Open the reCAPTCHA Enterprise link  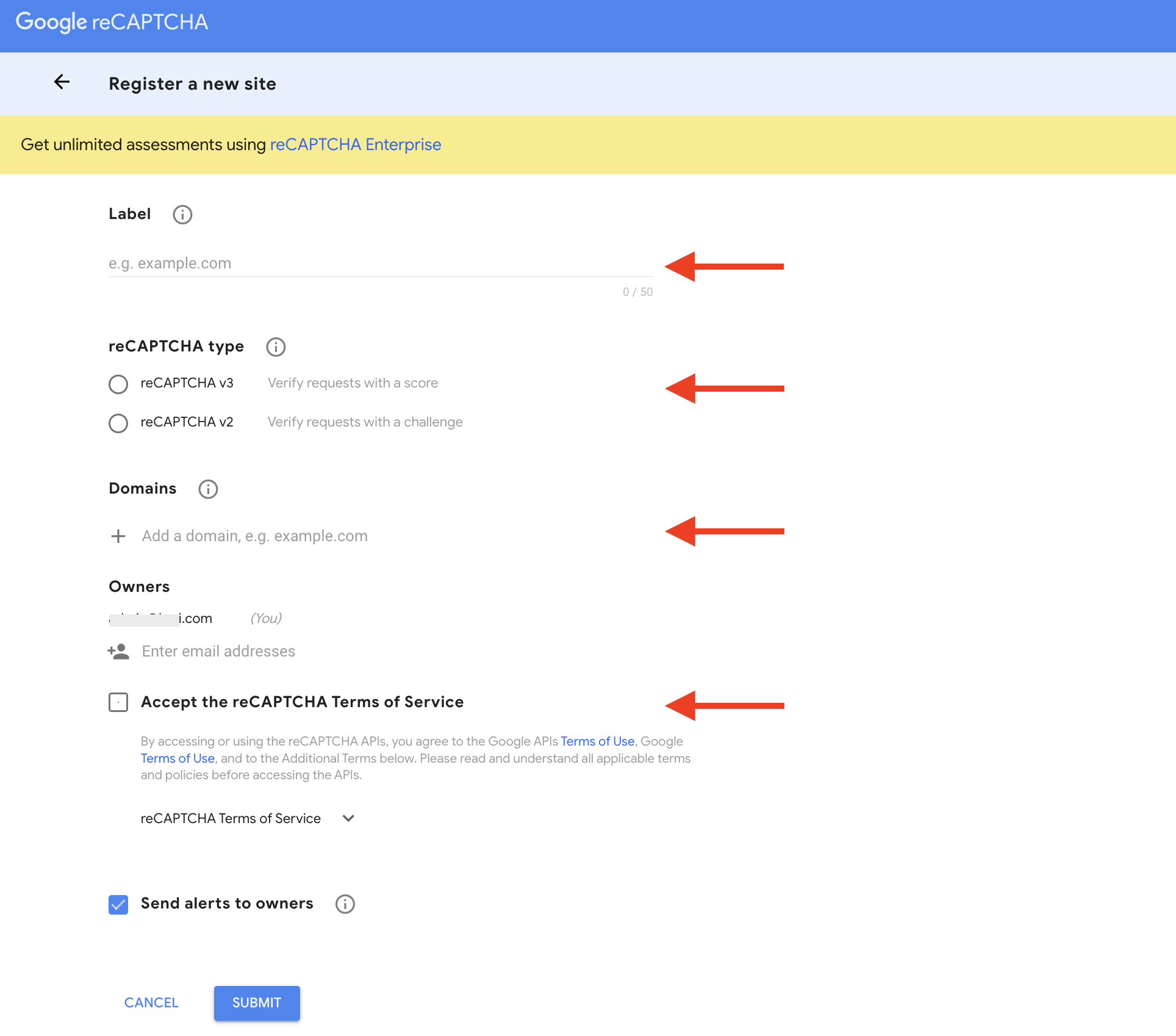click(x=356, y=145)
